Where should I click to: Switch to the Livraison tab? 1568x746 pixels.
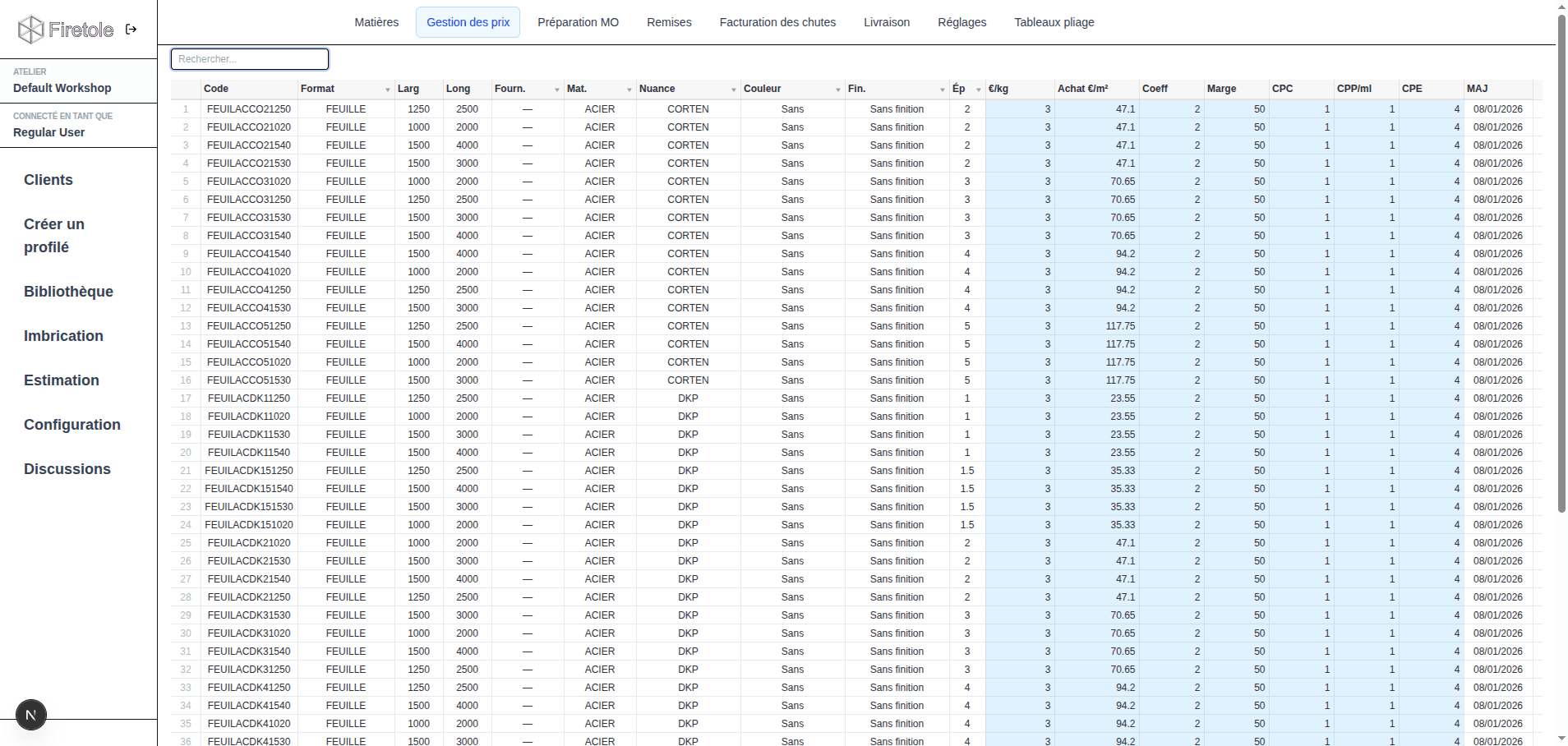887,22
